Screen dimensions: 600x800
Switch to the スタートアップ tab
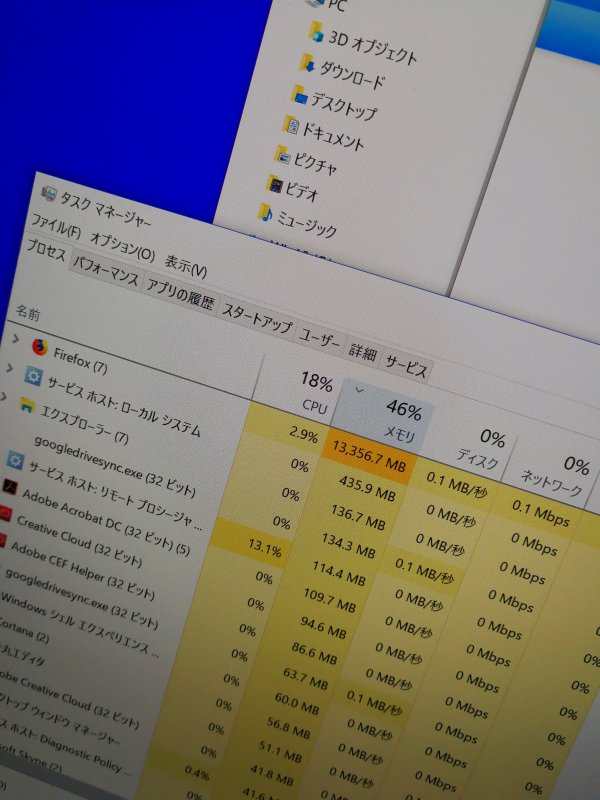point(257,319)
